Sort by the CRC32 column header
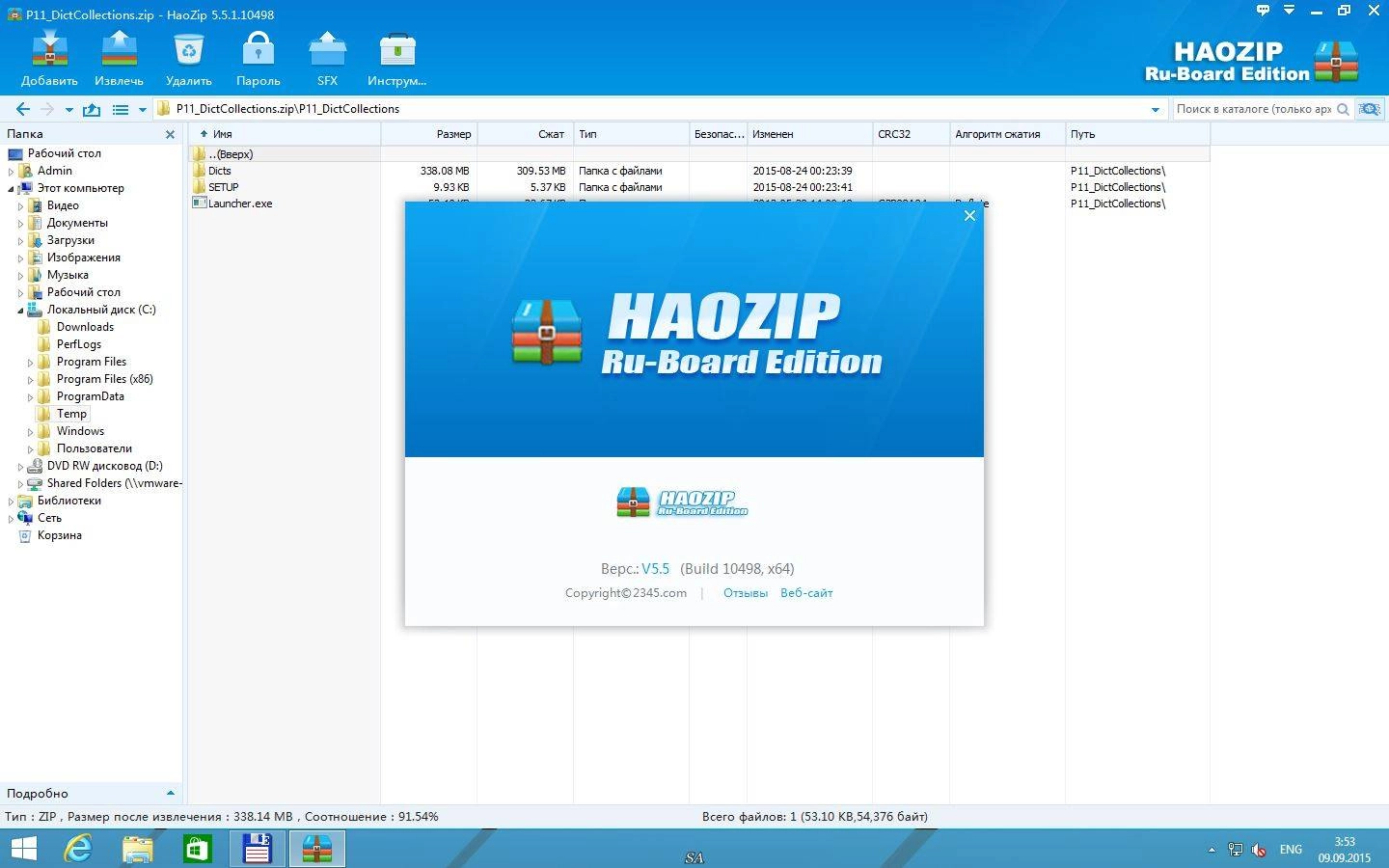 click(912, 134)
